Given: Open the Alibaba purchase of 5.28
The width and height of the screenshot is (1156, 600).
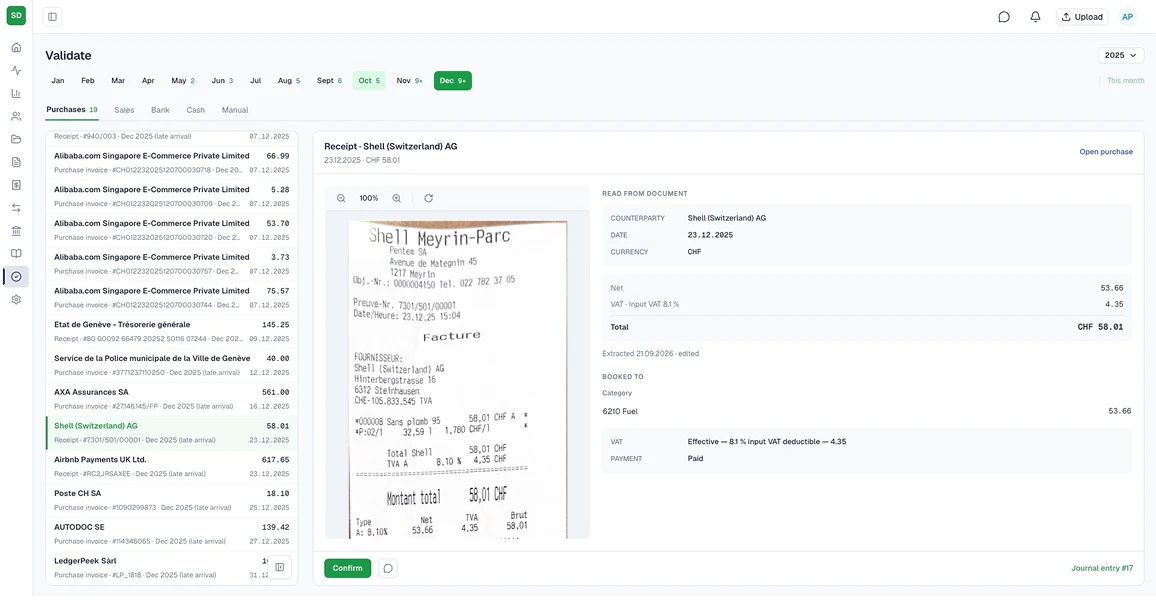Looking at the screenshot, I should (172, 197).
